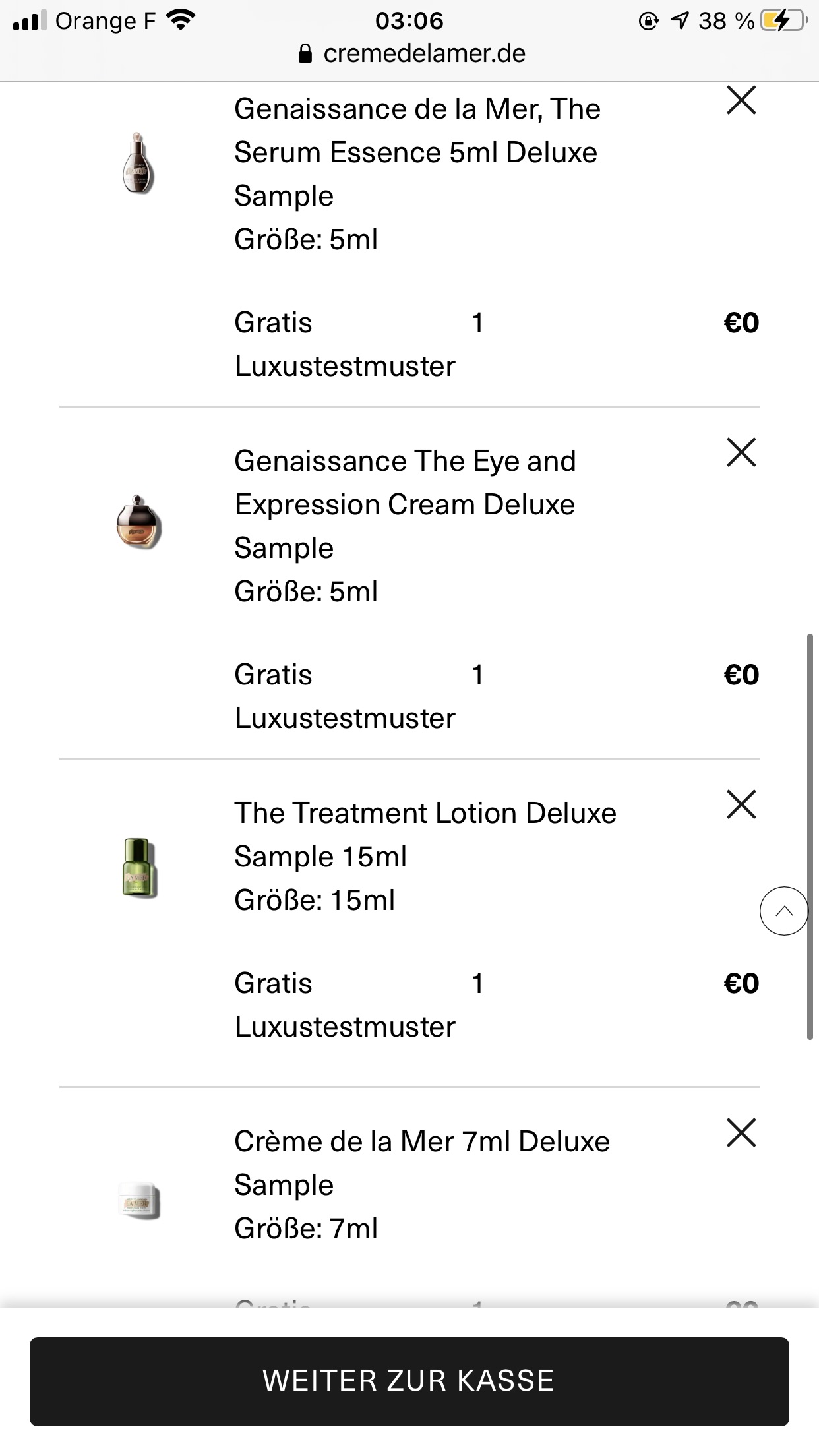Open Crème de la Mer 7ml title

tap(422, 1163)
